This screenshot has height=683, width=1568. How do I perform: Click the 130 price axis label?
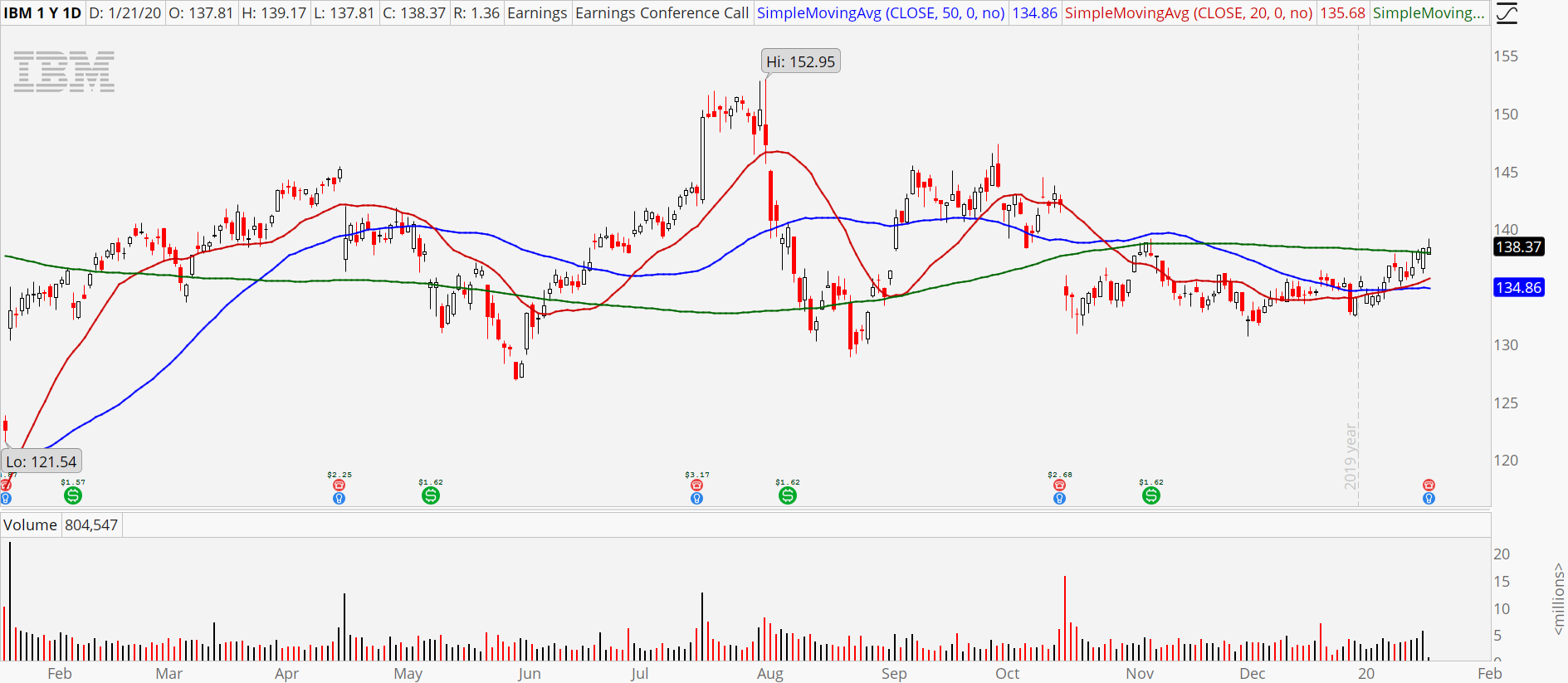(1506, 345)
